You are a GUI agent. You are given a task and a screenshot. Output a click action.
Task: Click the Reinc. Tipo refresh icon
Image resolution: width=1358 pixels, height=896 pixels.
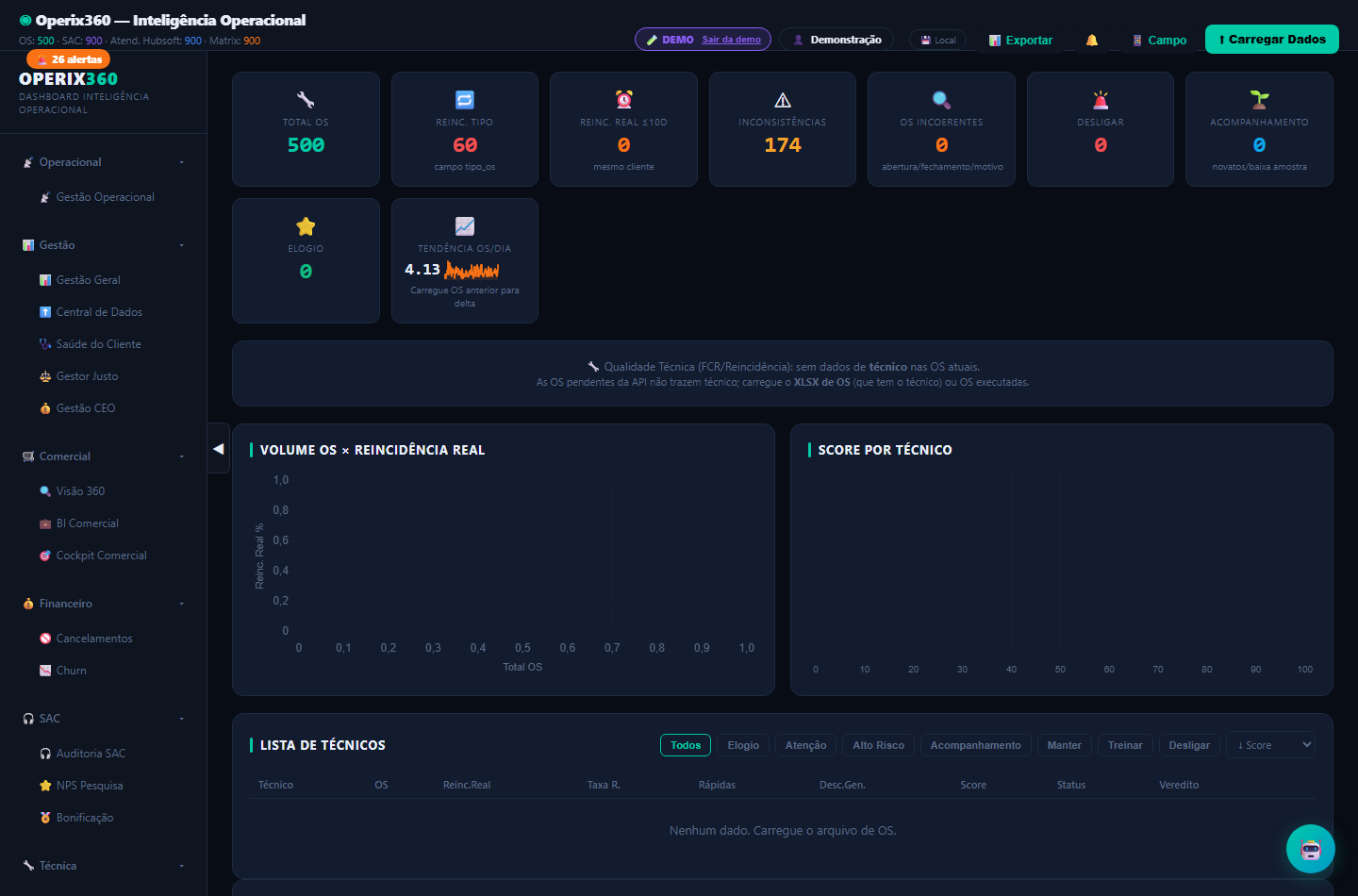pos(465,100)
